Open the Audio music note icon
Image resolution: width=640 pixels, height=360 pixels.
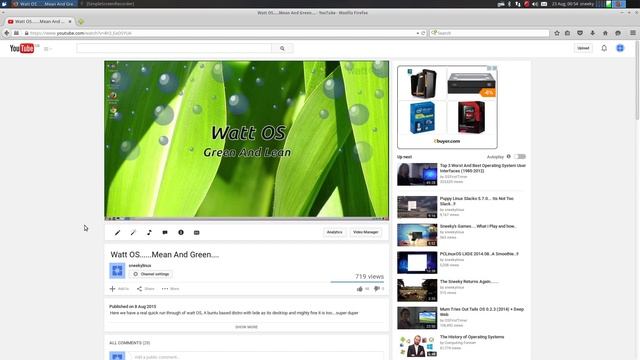tap(149, 233)
